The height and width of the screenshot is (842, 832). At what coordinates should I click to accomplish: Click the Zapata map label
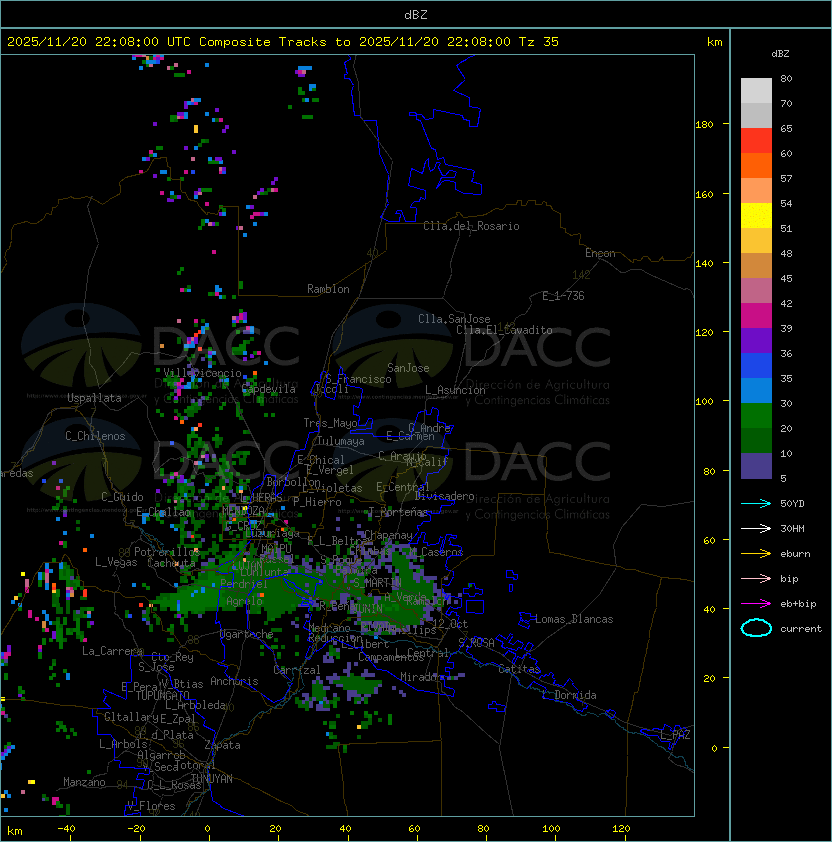(x=222, y=745)
